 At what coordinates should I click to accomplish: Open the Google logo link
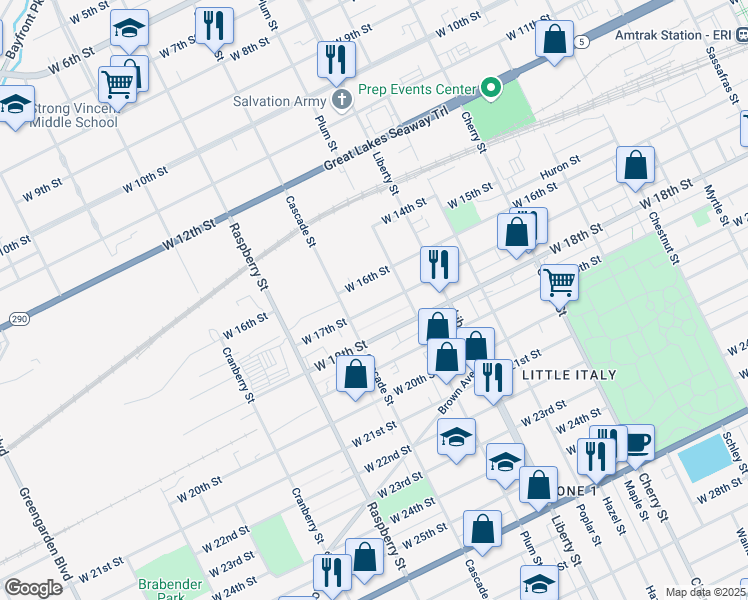[33, 588]
